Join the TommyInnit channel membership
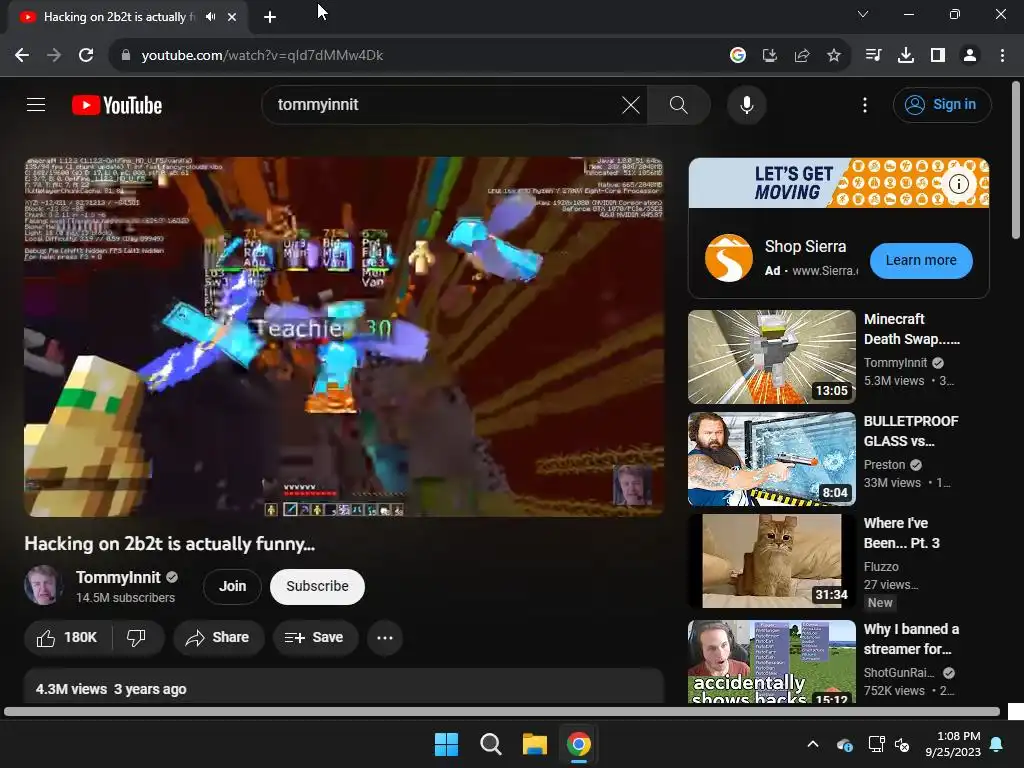Image resolution: width=1024 pixels, height=768 pixels. [232, 586]
